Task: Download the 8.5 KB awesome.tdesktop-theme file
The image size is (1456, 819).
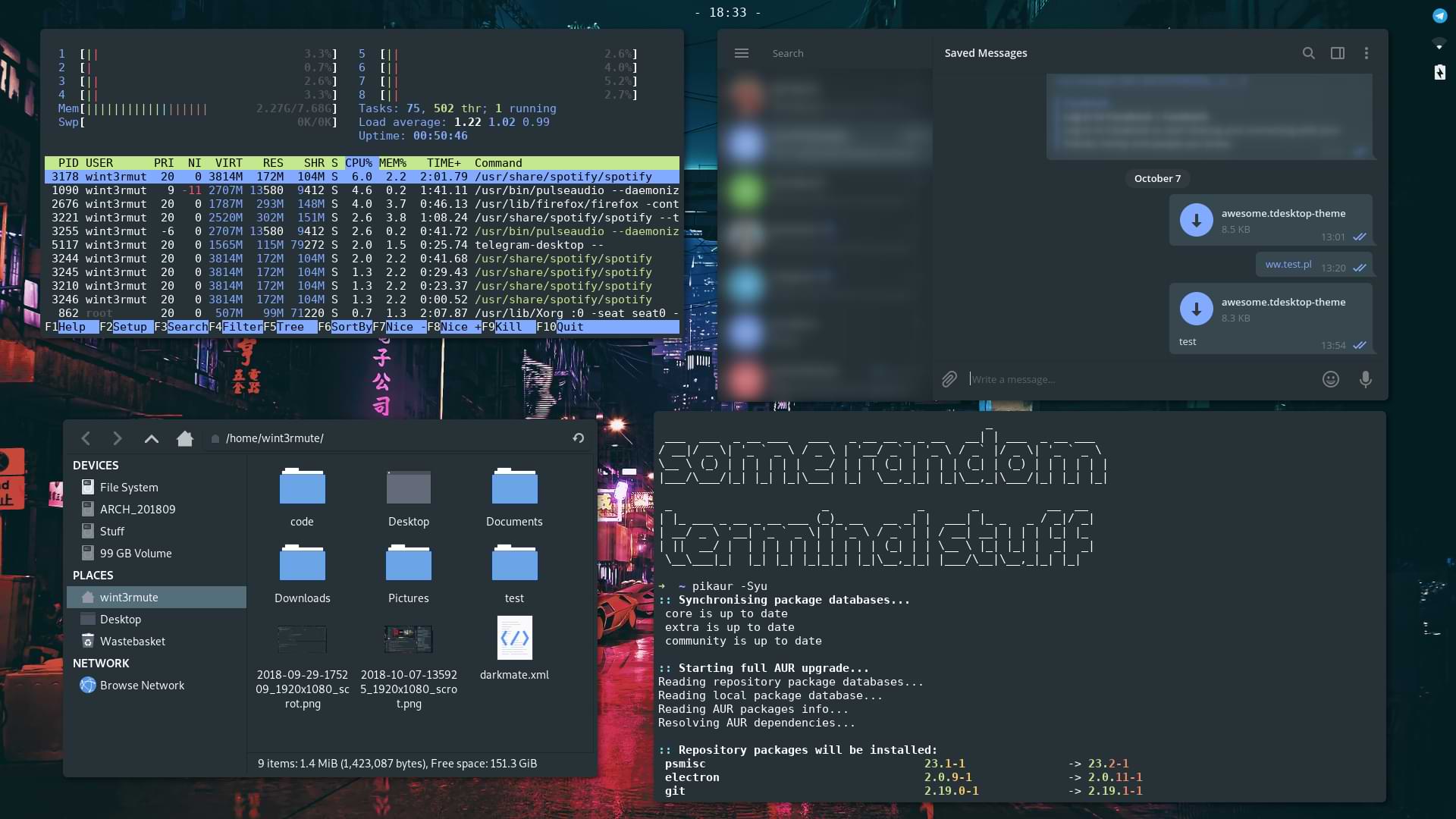Action: point(1196,221)
